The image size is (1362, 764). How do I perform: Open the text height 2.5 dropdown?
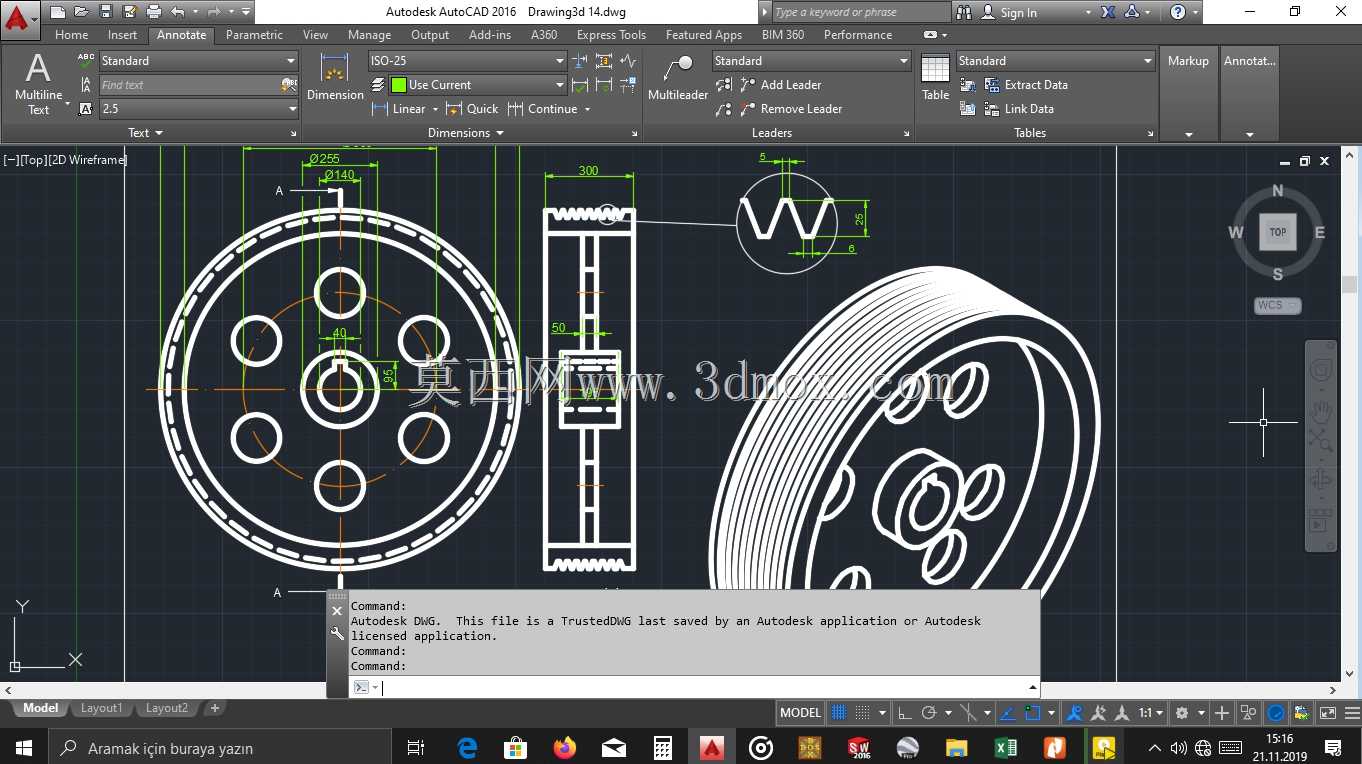pos(199,109)
